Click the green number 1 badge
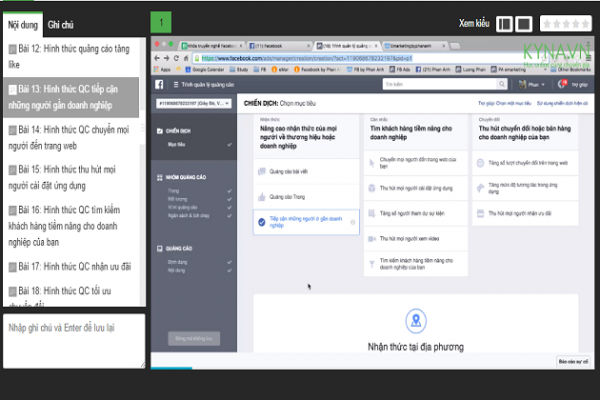The width and height of the screenshot is (600, 400). click(x=161, y=21)
